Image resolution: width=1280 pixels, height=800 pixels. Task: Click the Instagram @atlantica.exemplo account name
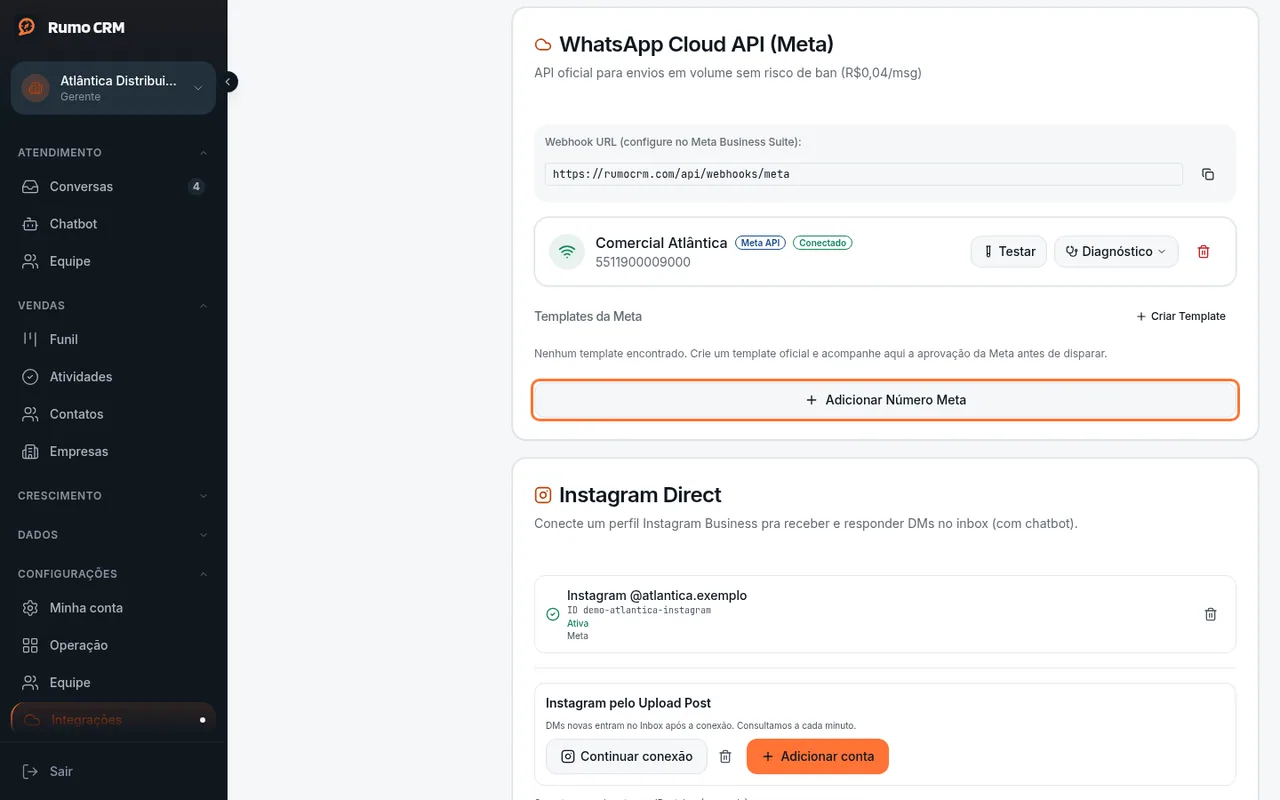pyautogui.click(x=657, y=595)
